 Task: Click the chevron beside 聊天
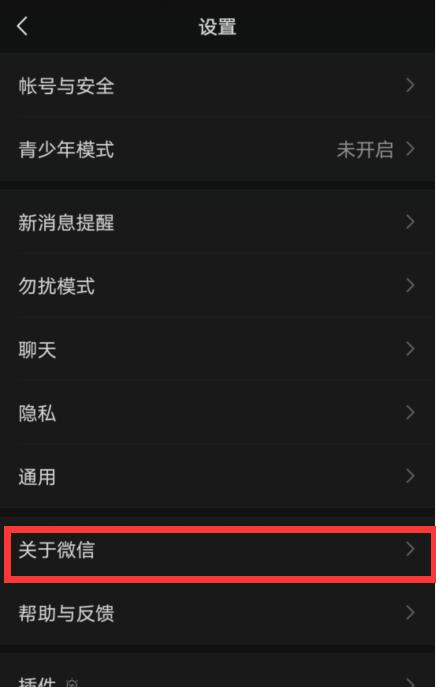point(410,349)
